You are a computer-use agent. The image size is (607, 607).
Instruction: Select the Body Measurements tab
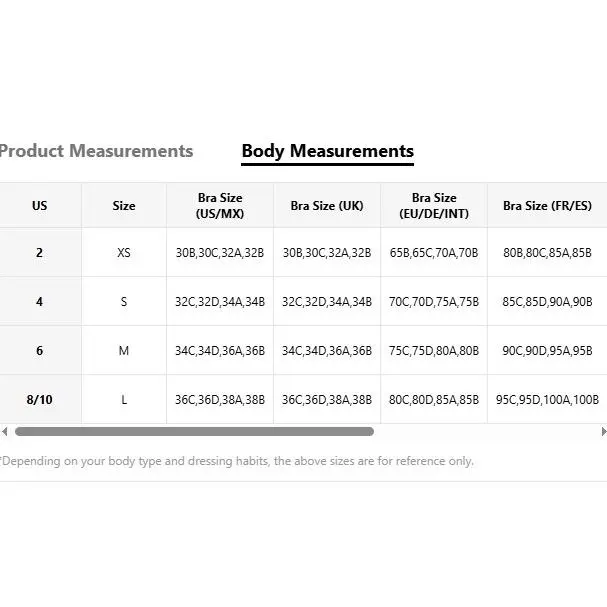pos(327,151)
